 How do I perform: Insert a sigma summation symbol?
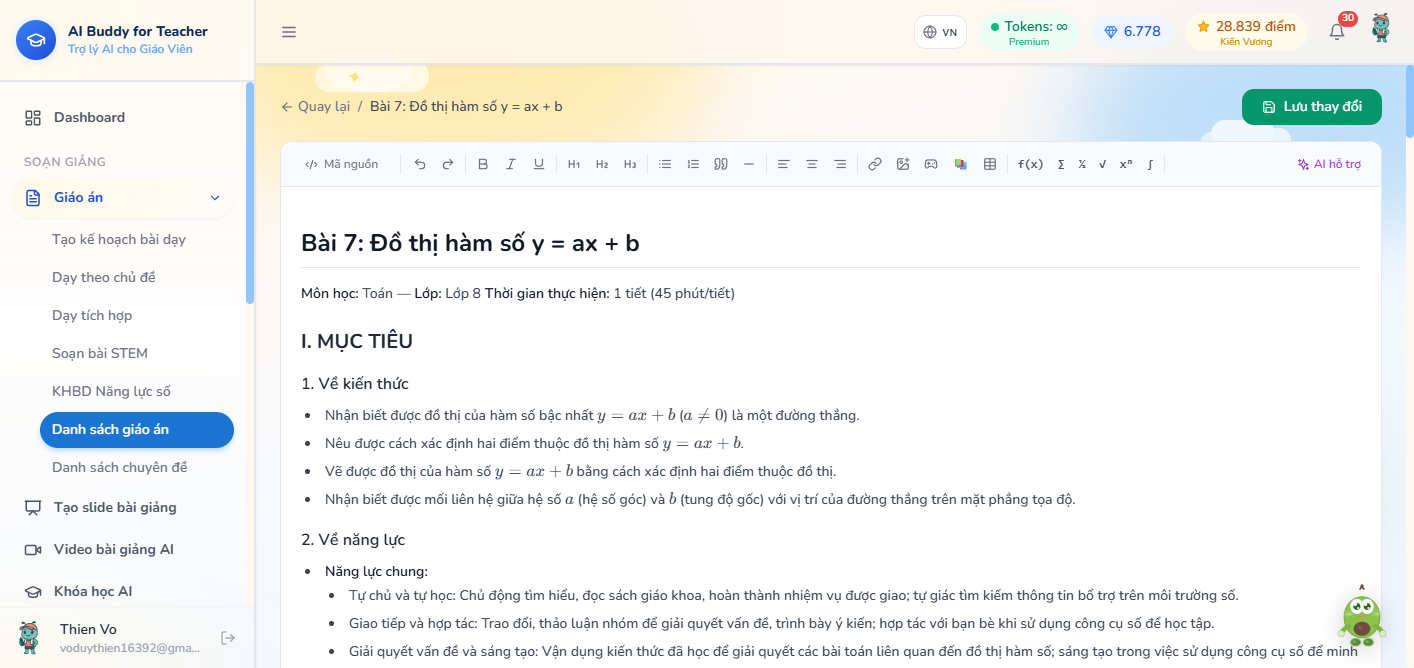[1061, 164]
